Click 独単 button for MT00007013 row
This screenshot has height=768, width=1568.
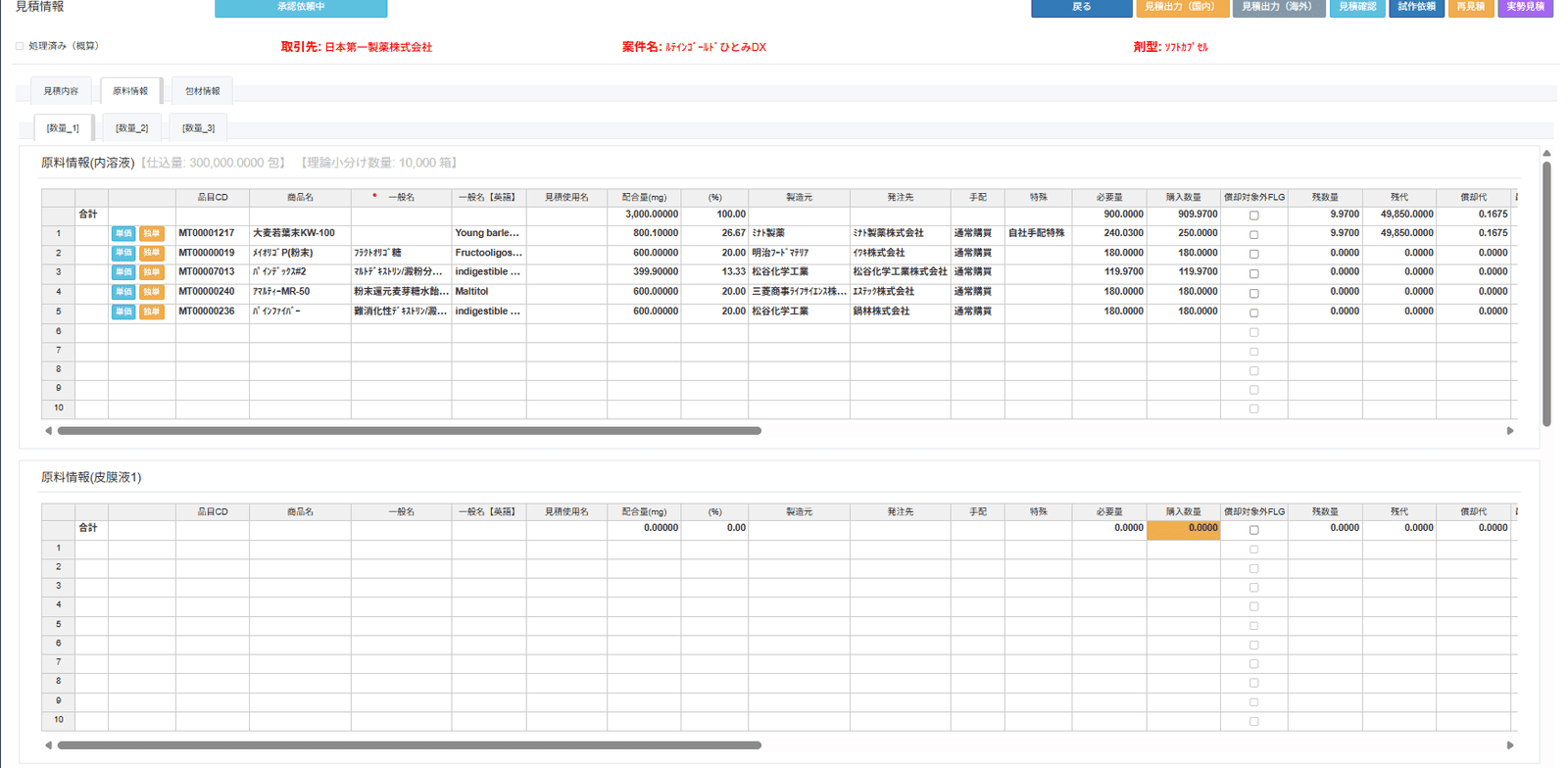pyautogui.click(x=151, y=272)
